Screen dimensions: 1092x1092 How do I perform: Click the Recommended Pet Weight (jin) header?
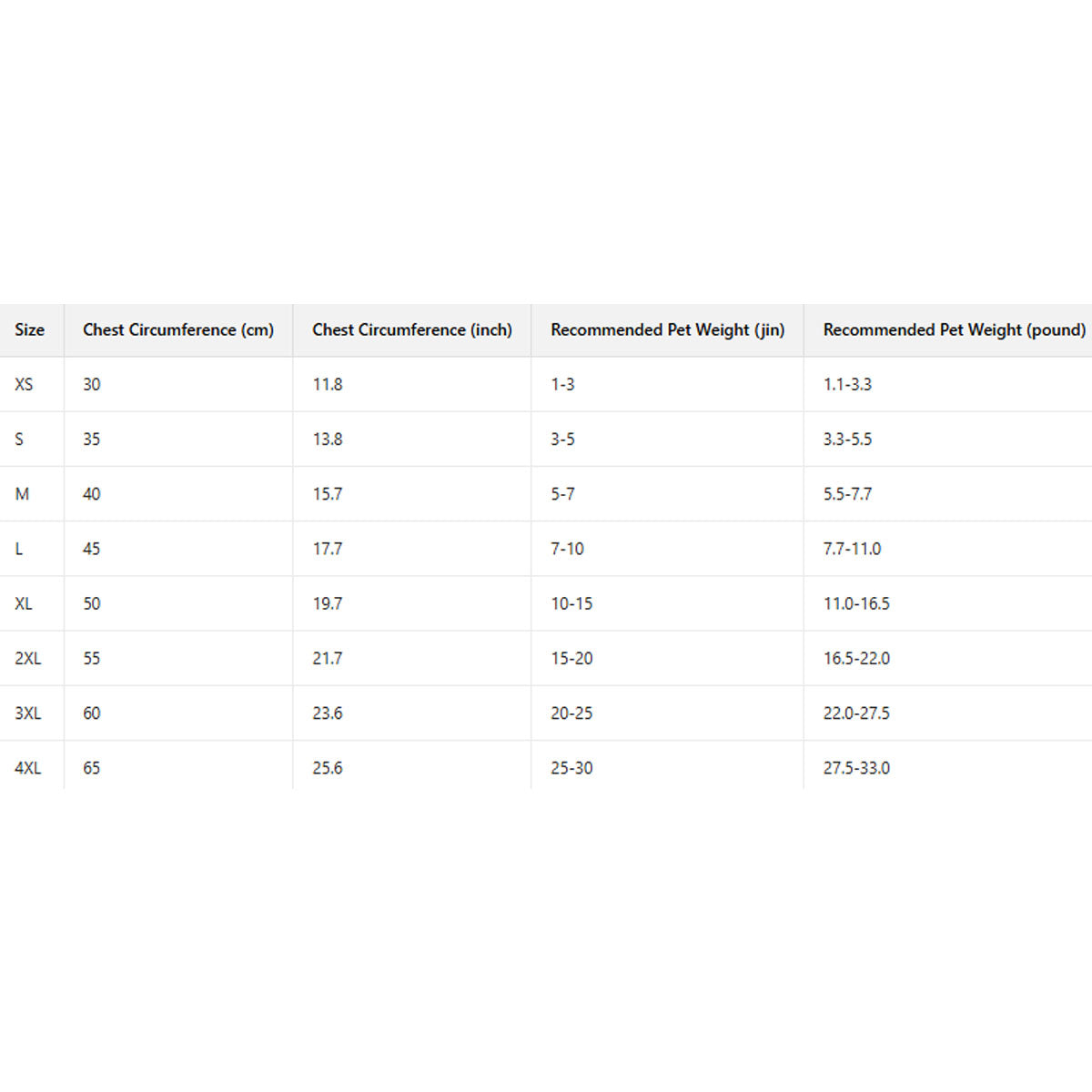667,330
